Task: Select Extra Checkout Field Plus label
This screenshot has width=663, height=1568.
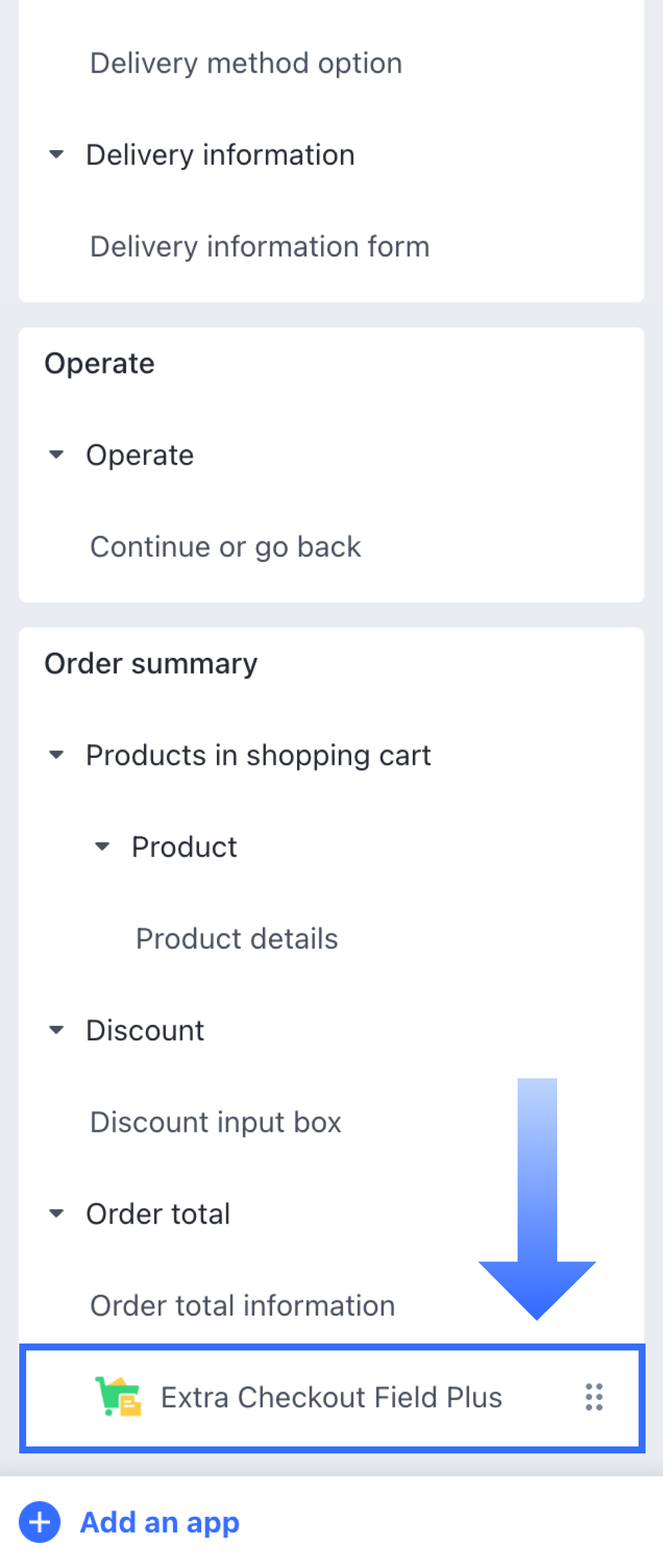Action: 332,1397
